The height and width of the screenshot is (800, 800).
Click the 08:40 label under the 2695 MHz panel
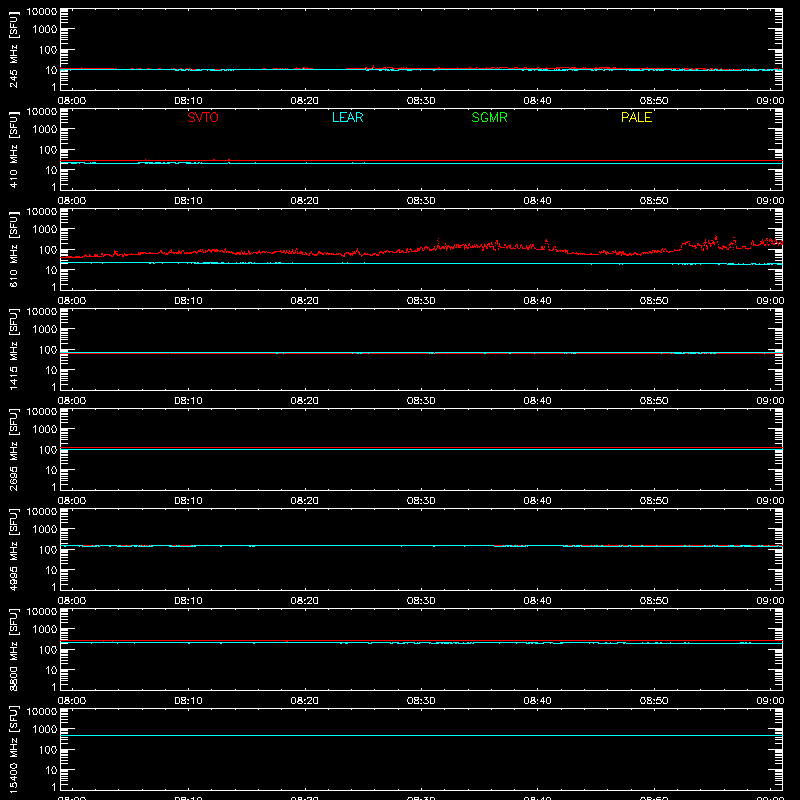537,501
